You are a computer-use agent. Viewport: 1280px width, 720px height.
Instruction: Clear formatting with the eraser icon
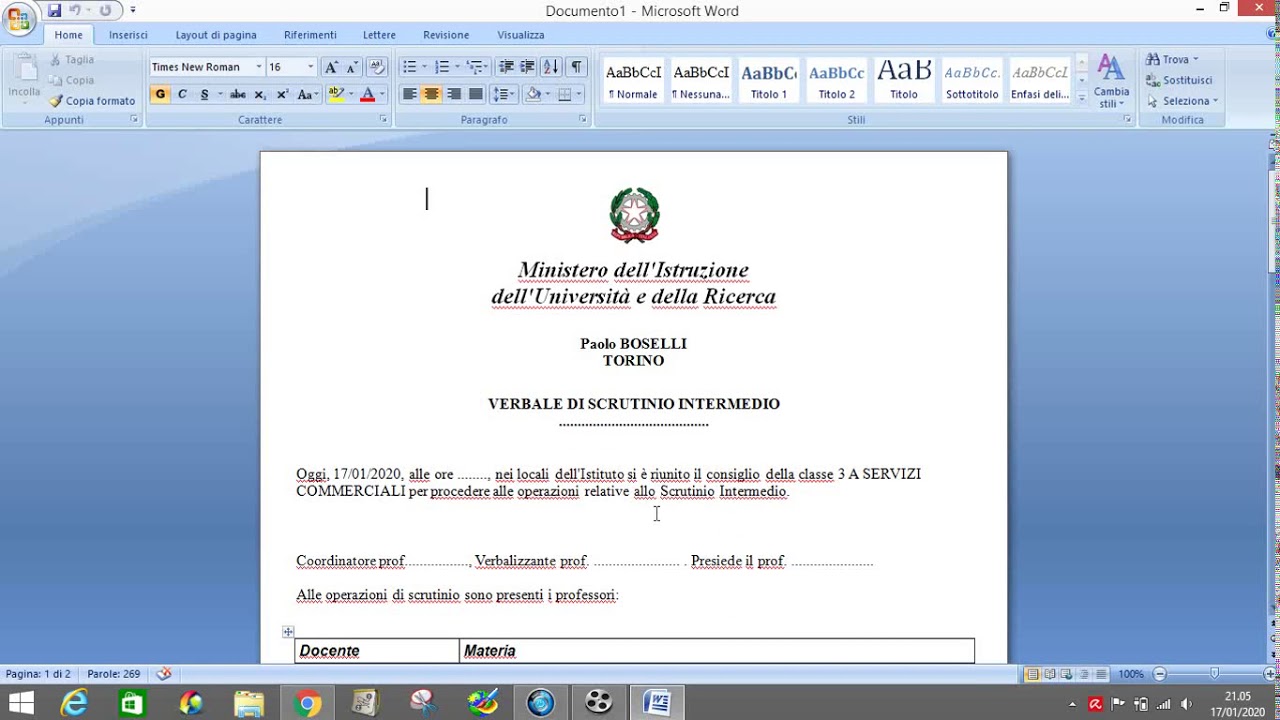click(377, 67)
